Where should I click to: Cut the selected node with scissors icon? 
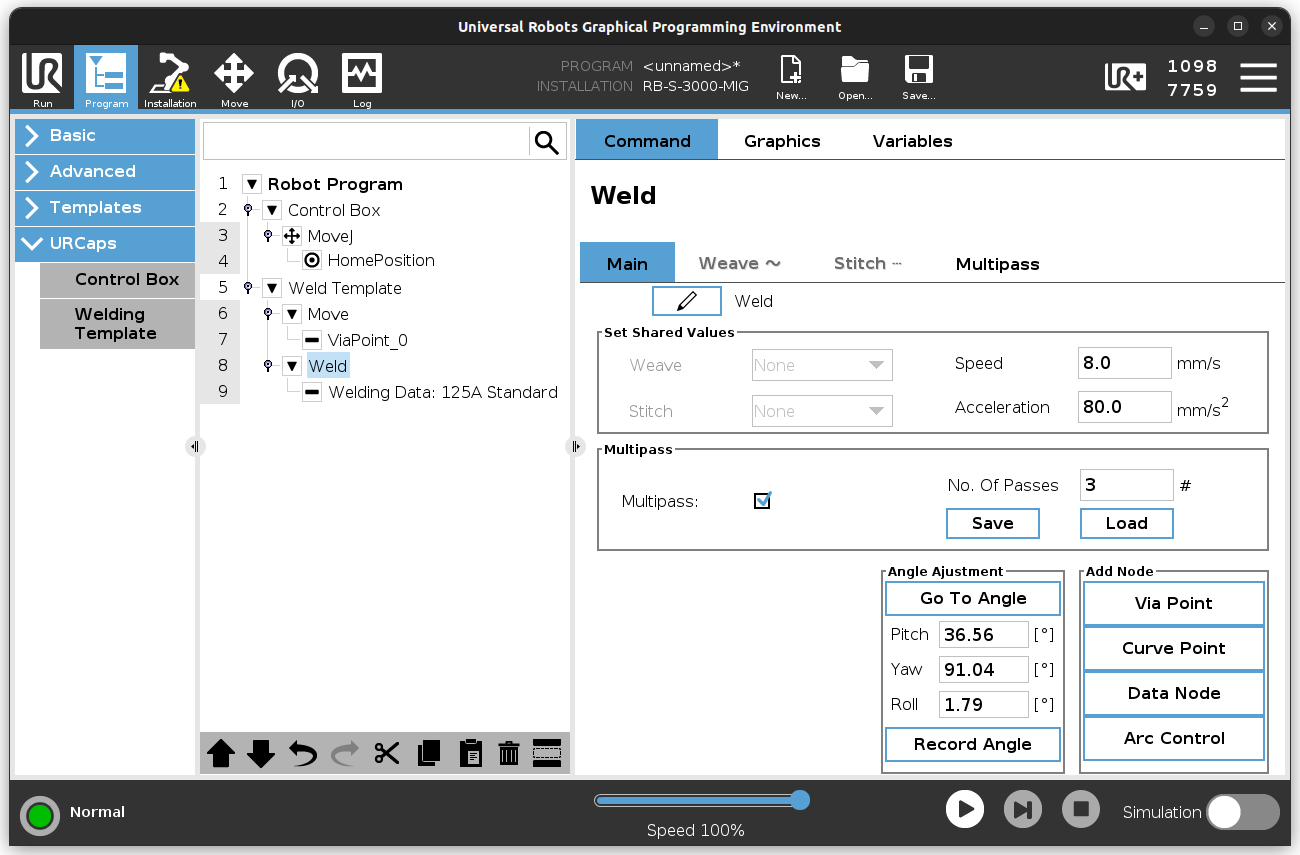[x=387, y=753]
